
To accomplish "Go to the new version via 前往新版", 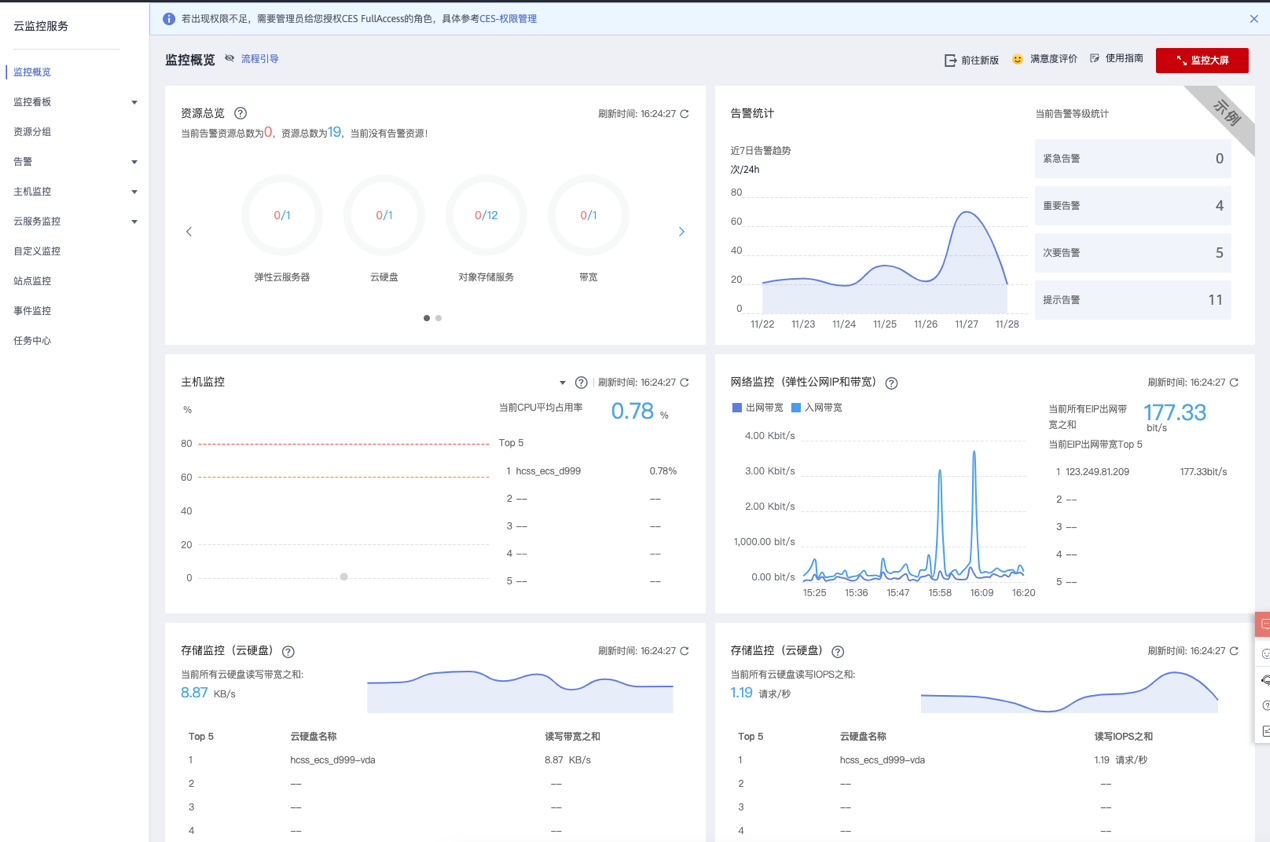I will (x=980, y=60).
